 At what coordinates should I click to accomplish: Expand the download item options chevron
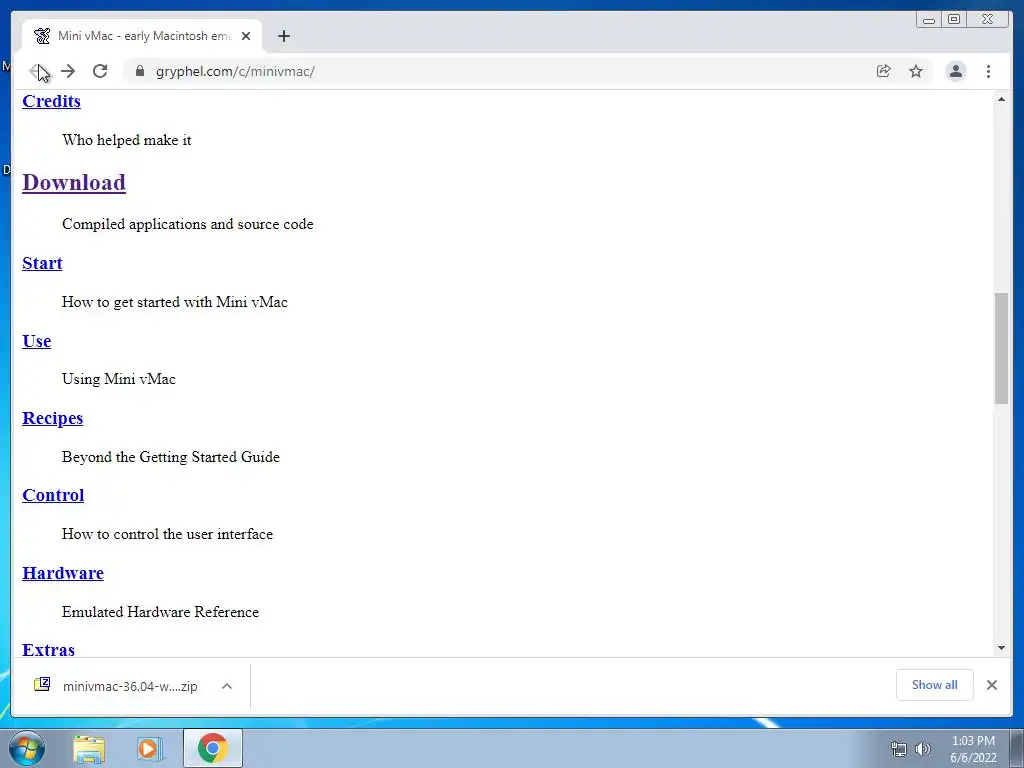[x=227, y=686]
